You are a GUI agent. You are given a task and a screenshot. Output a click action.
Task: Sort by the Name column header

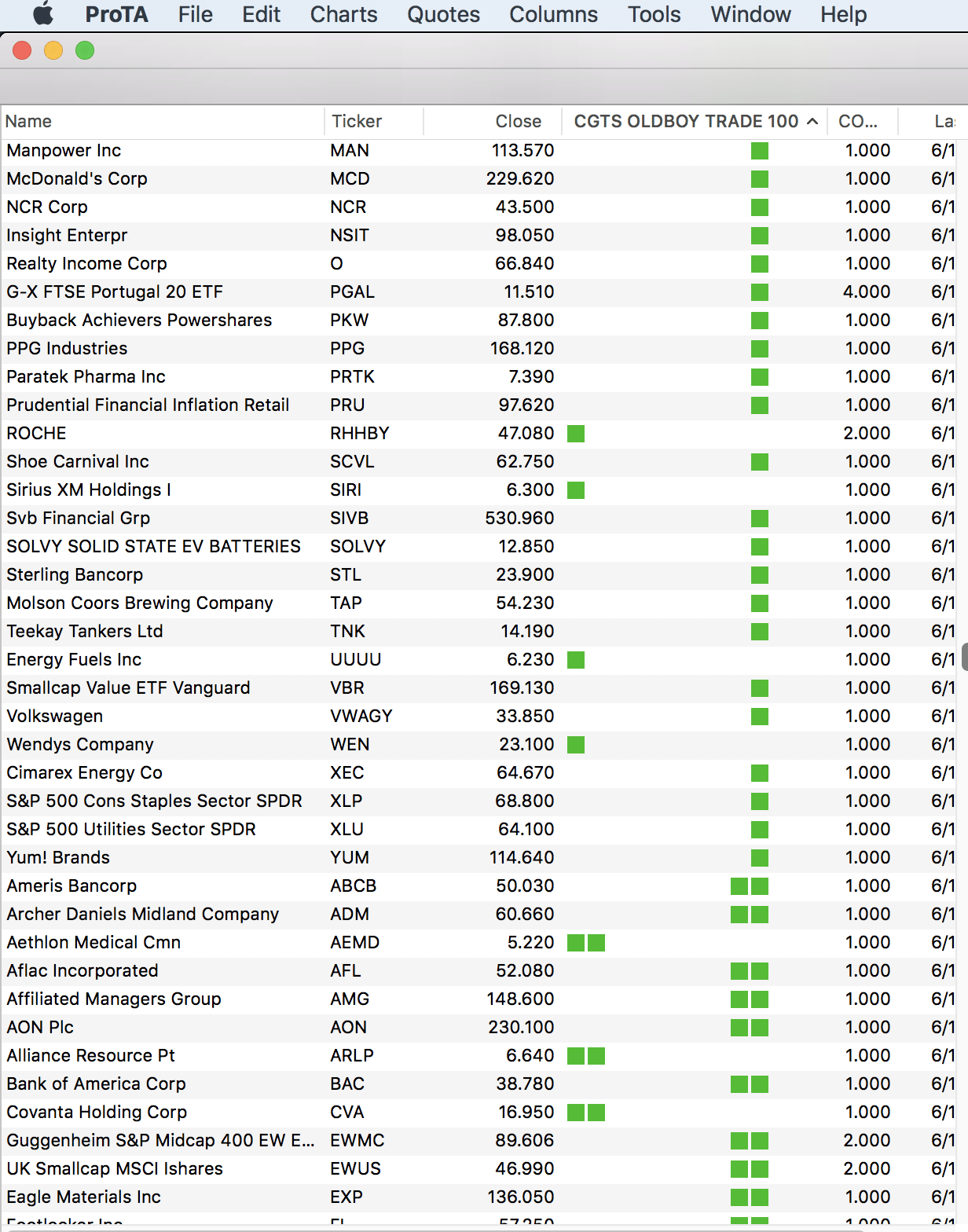point(163,121)
